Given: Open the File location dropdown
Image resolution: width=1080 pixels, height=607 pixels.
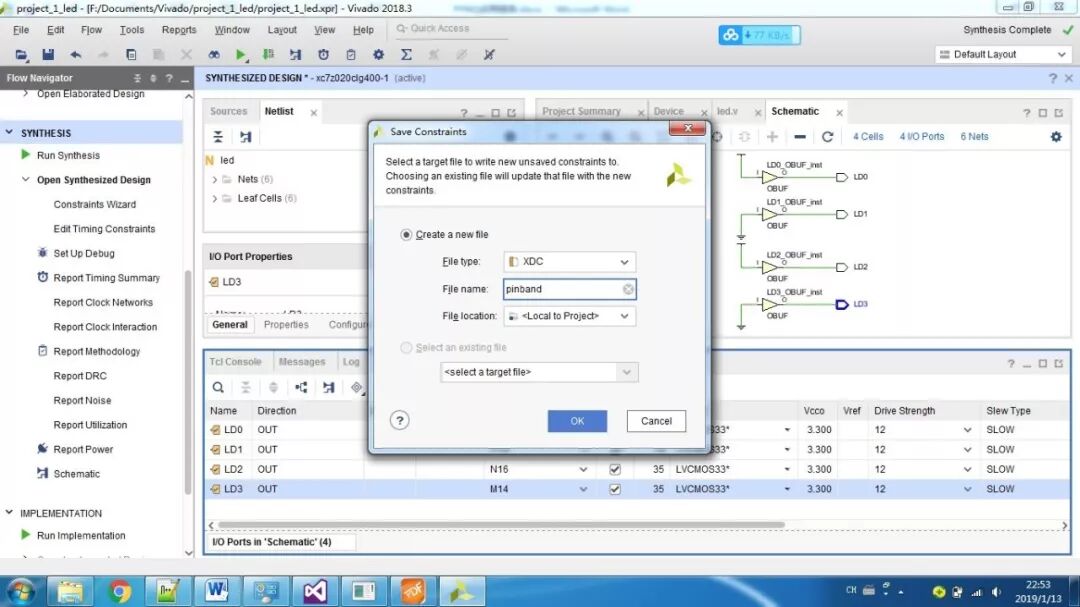Looking at the screenshot, I should 570,316.
